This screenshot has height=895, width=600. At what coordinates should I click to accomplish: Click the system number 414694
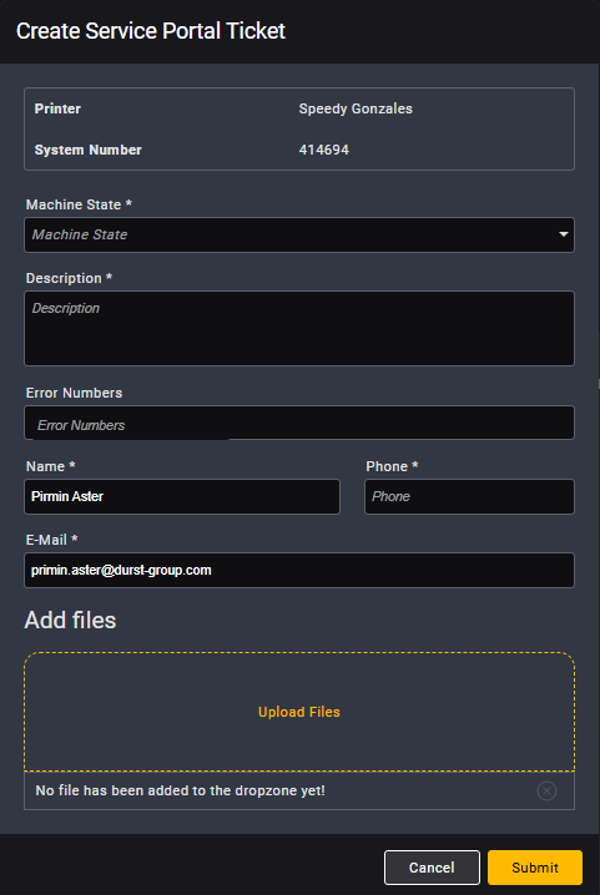point(323,150)
